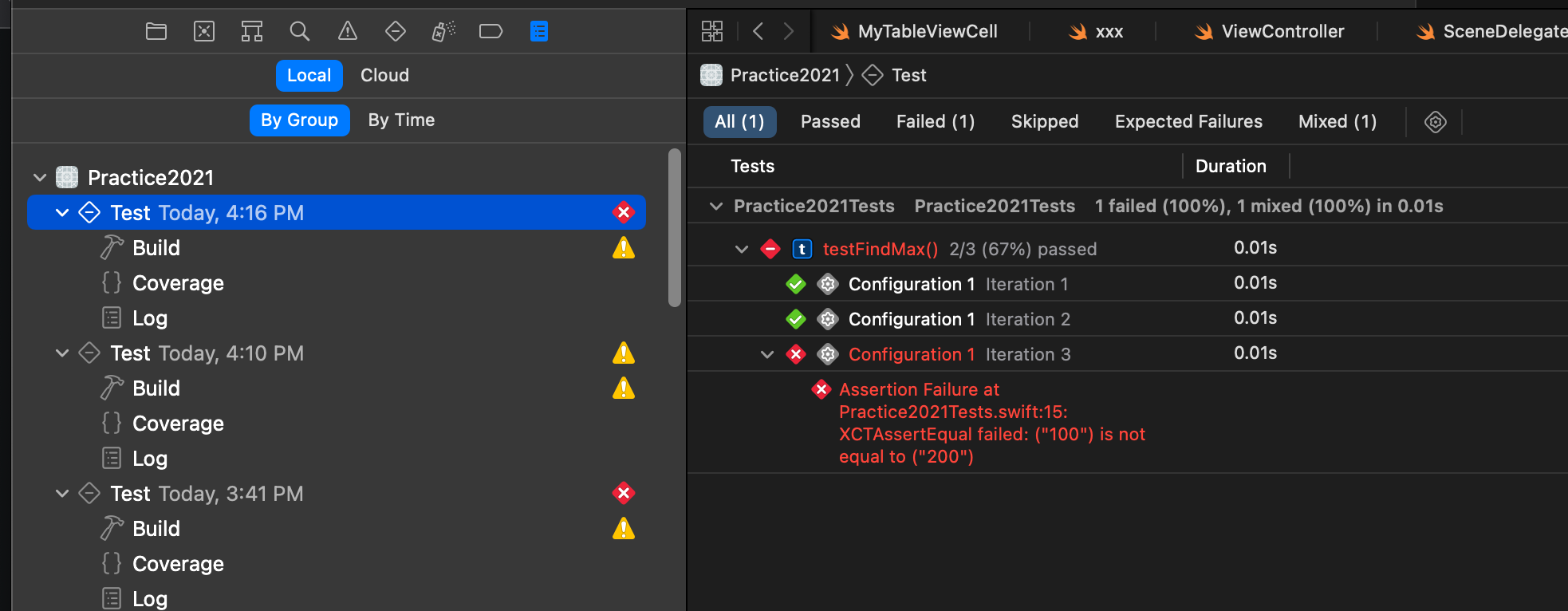Viewport: 1568px width, 611px height.
Task: Click the test configuration filter icon
Action: pyautogui.click(x=1436, y=122)
